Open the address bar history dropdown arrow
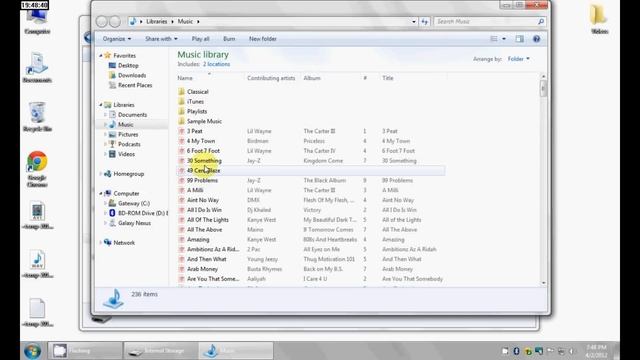The image size is (640, 360). (413, 21)
